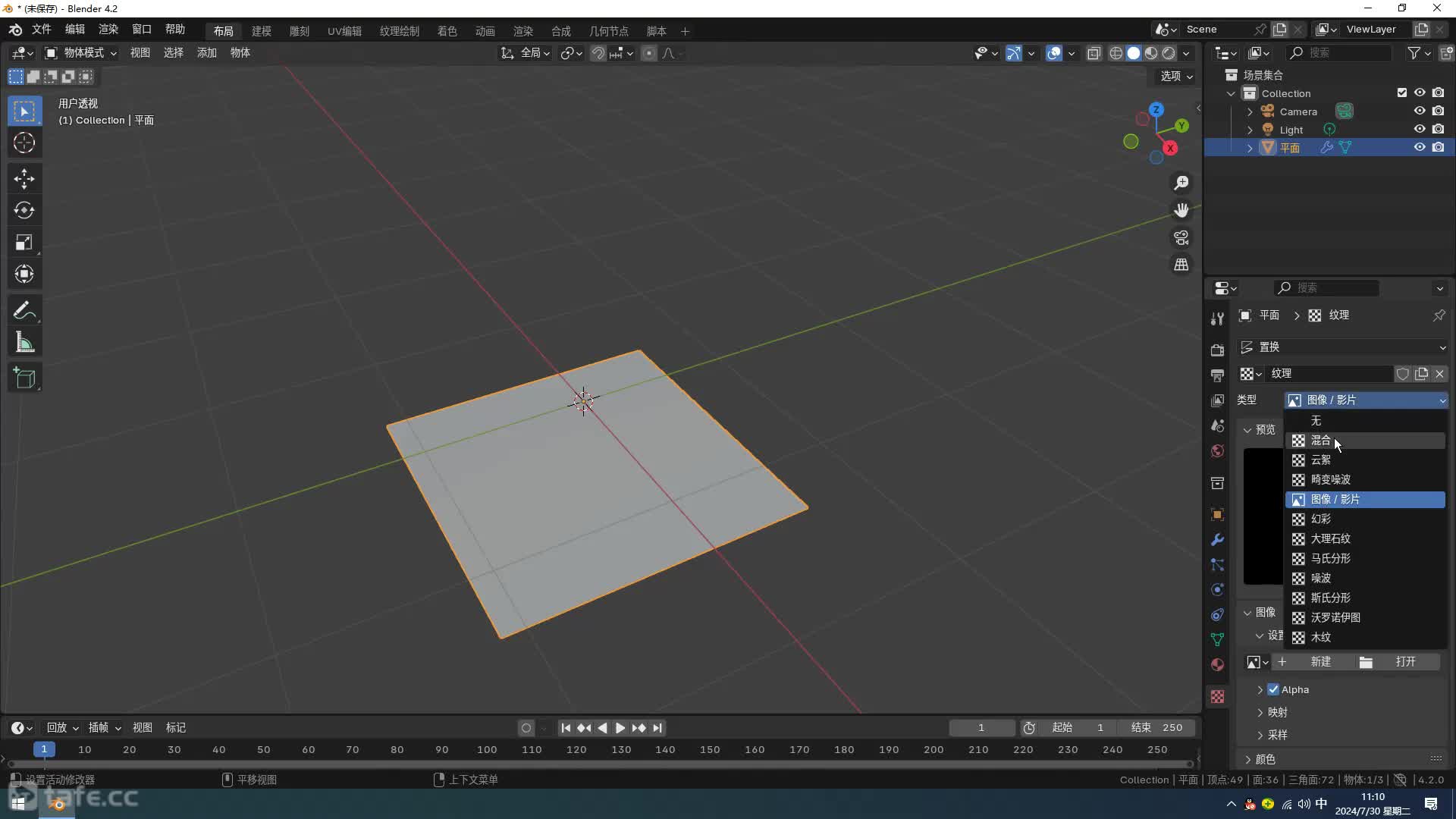1456x819 pixels.
Task: Choose 木纹 texture type
Action: tap(1365, 638)
